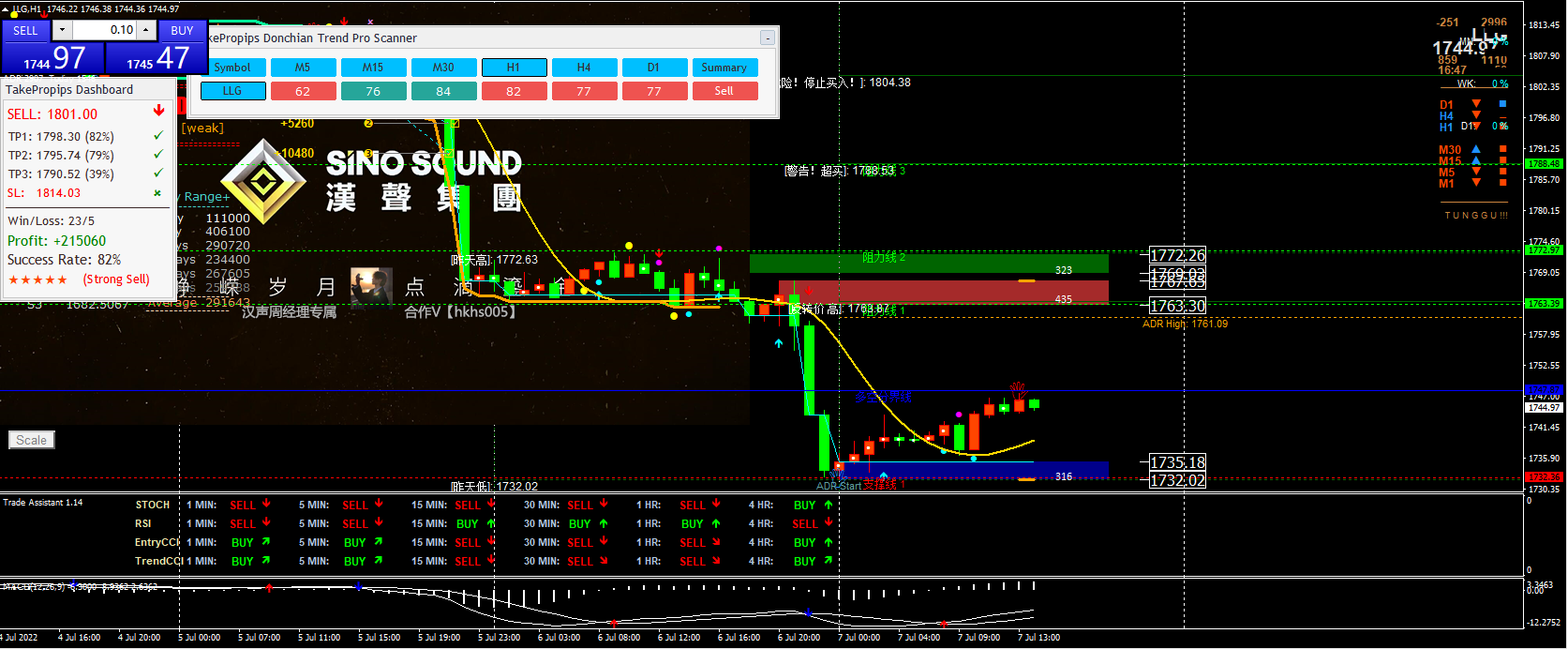Switch the scanner to the M30 timeframe
The image size is (1568, 649).
coord(443,68)
